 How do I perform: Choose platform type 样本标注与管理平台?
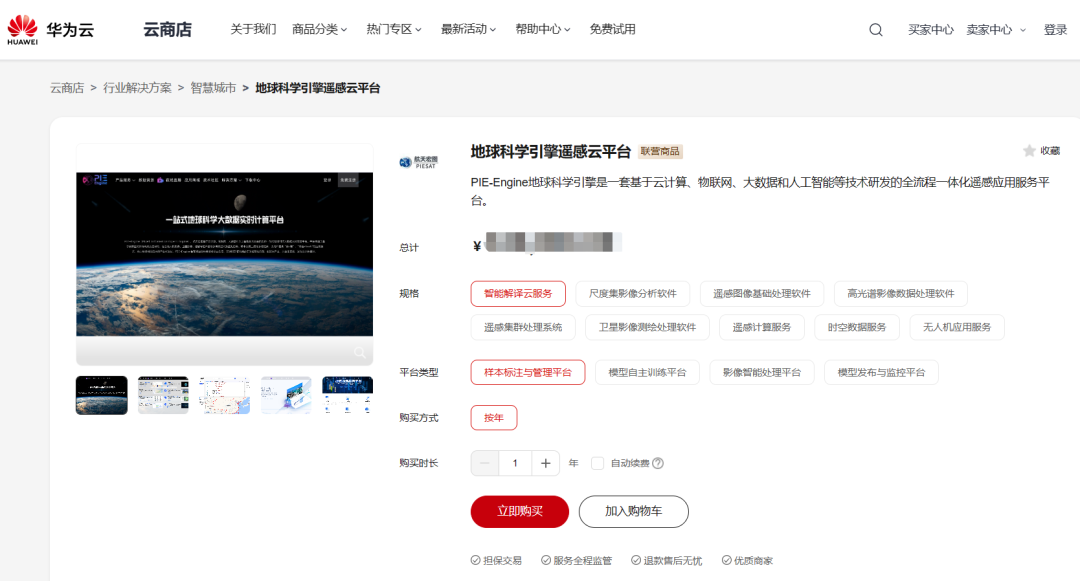(528, 372)
